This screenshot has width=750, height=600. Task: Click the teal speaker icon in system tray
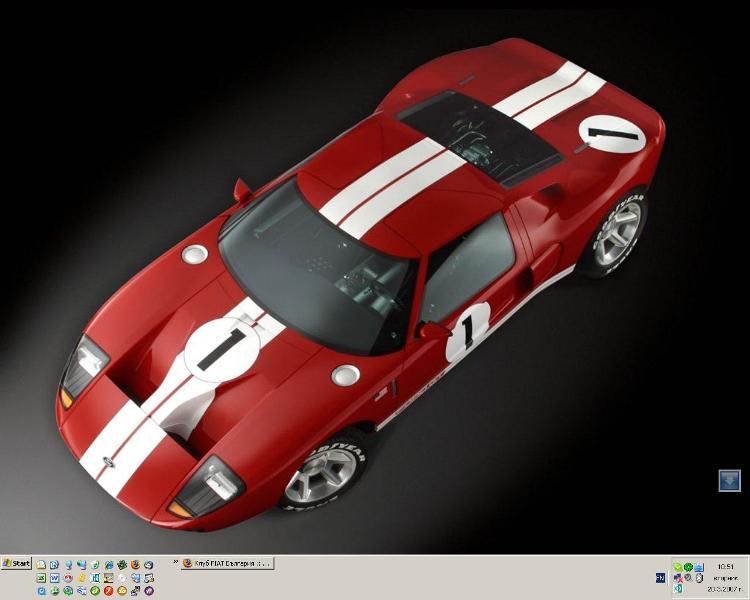tap(677, 588)
